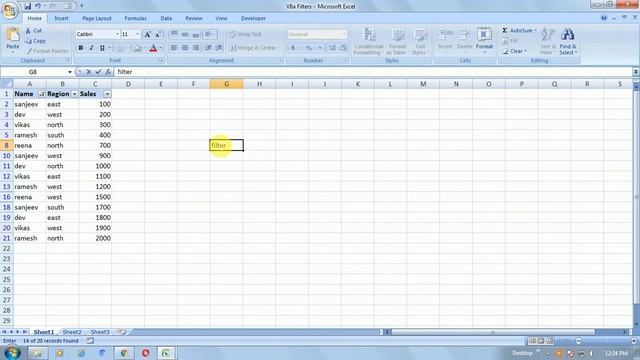This screenshot has width=640, height=360.
Task: Open the font color dropdown arrow
Action: [161, 48]
